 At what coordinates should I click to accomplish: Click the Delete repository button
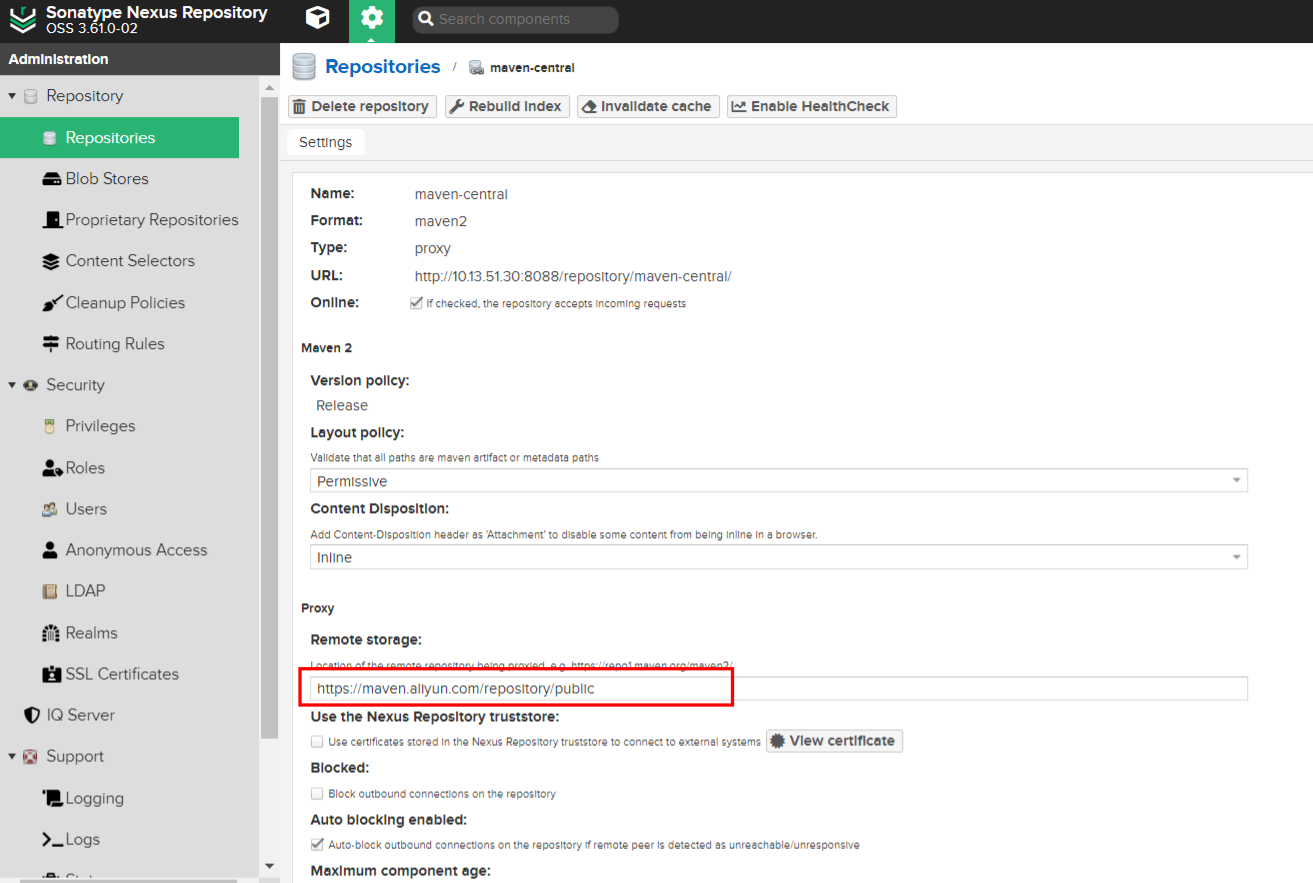pyautogui.click(x=362, y=106)
